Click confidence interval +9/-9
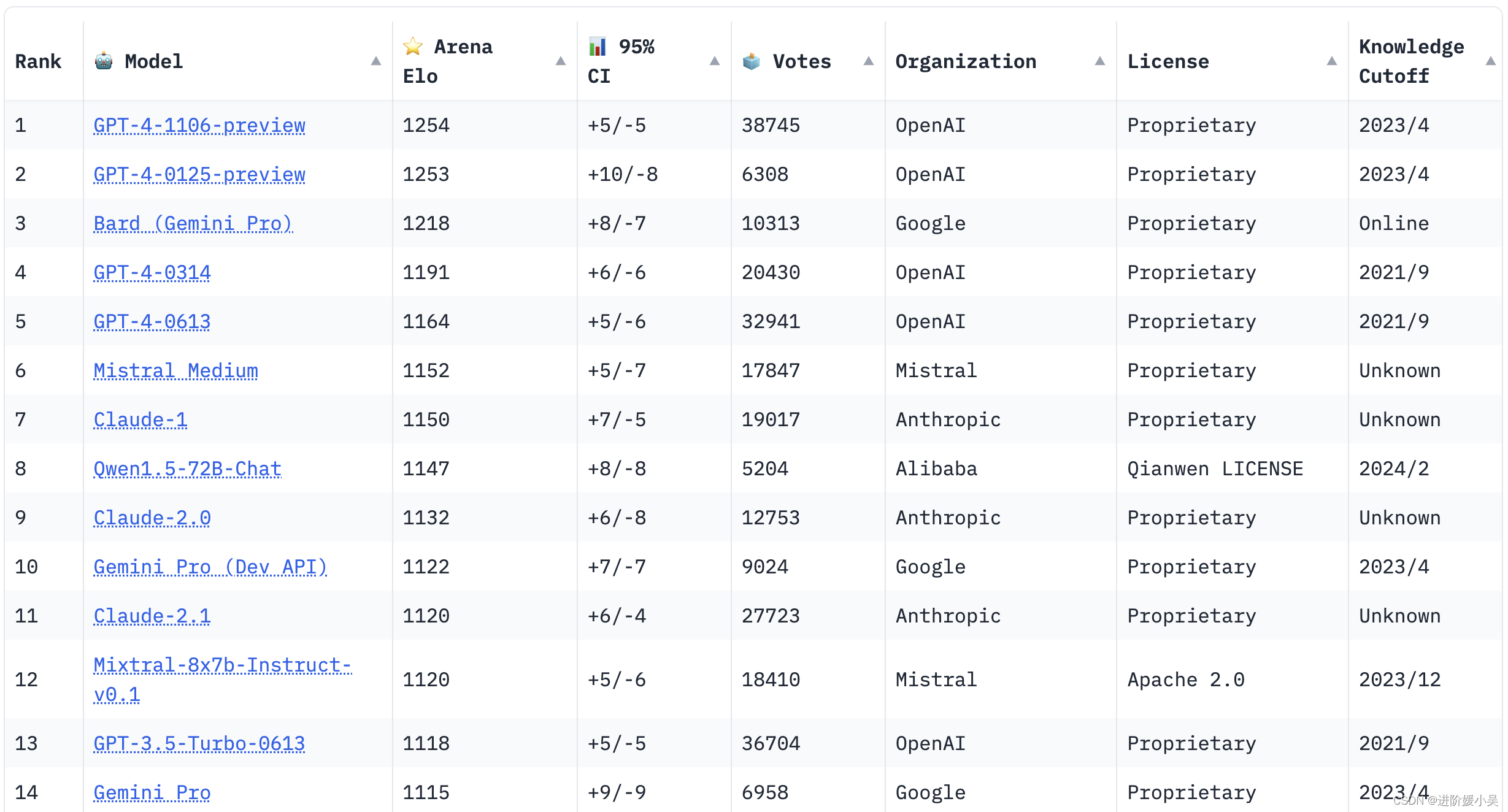Screen dimensions: 1508x812 tap(617, 792)
